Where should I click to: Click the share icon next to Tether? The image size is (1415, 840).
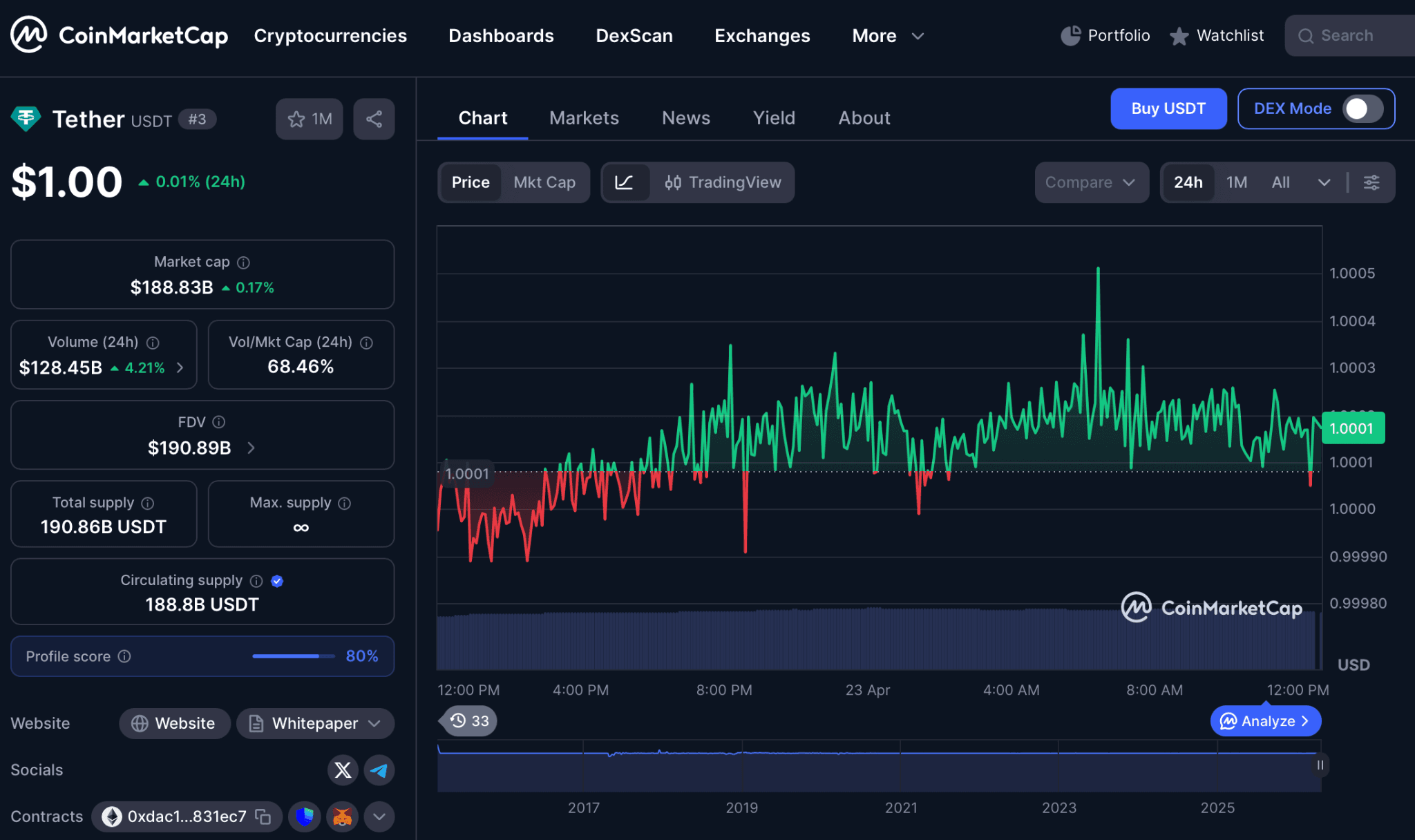[374, 119]
